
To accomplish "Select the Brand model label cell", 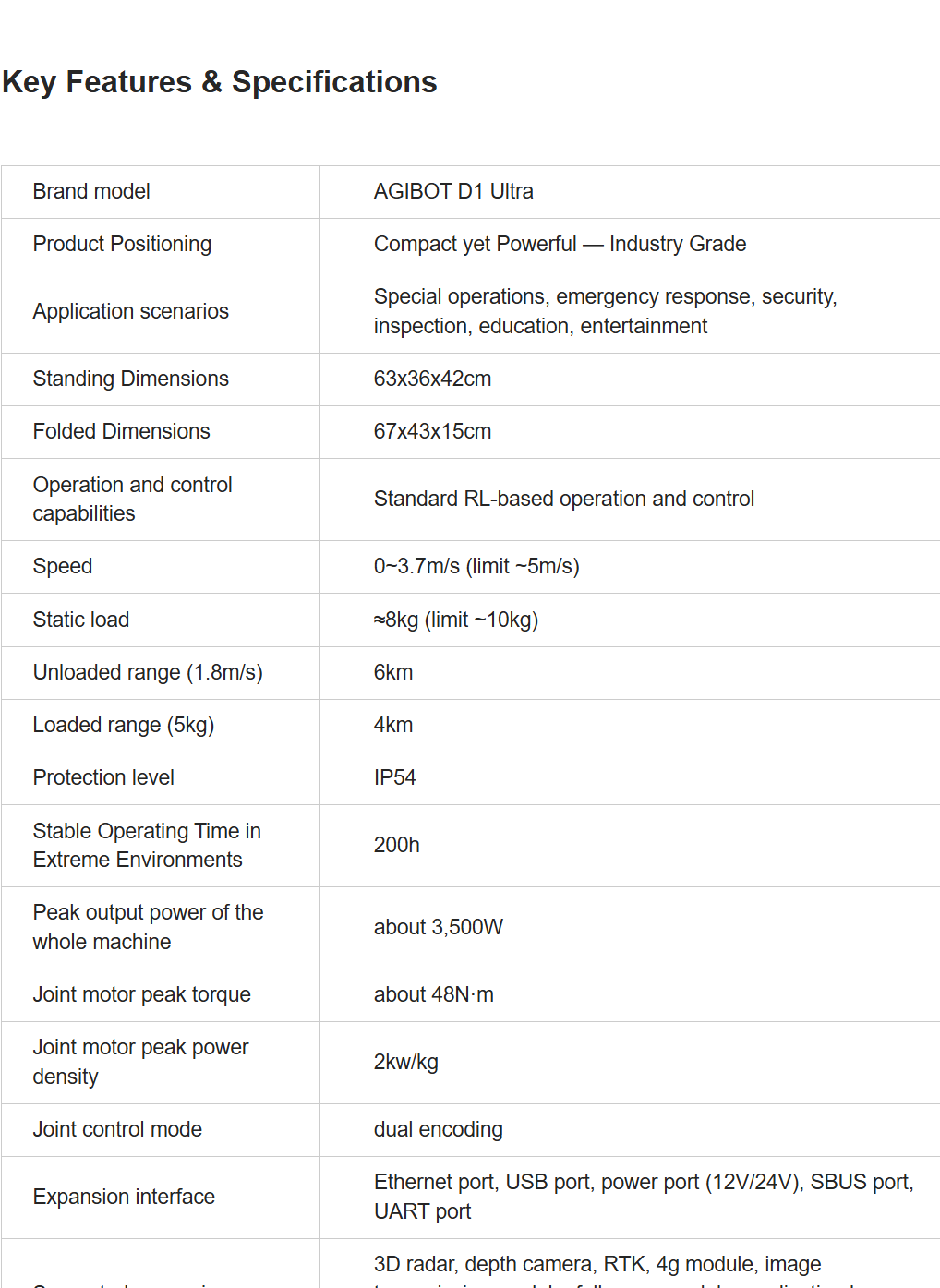I will 91,191.
